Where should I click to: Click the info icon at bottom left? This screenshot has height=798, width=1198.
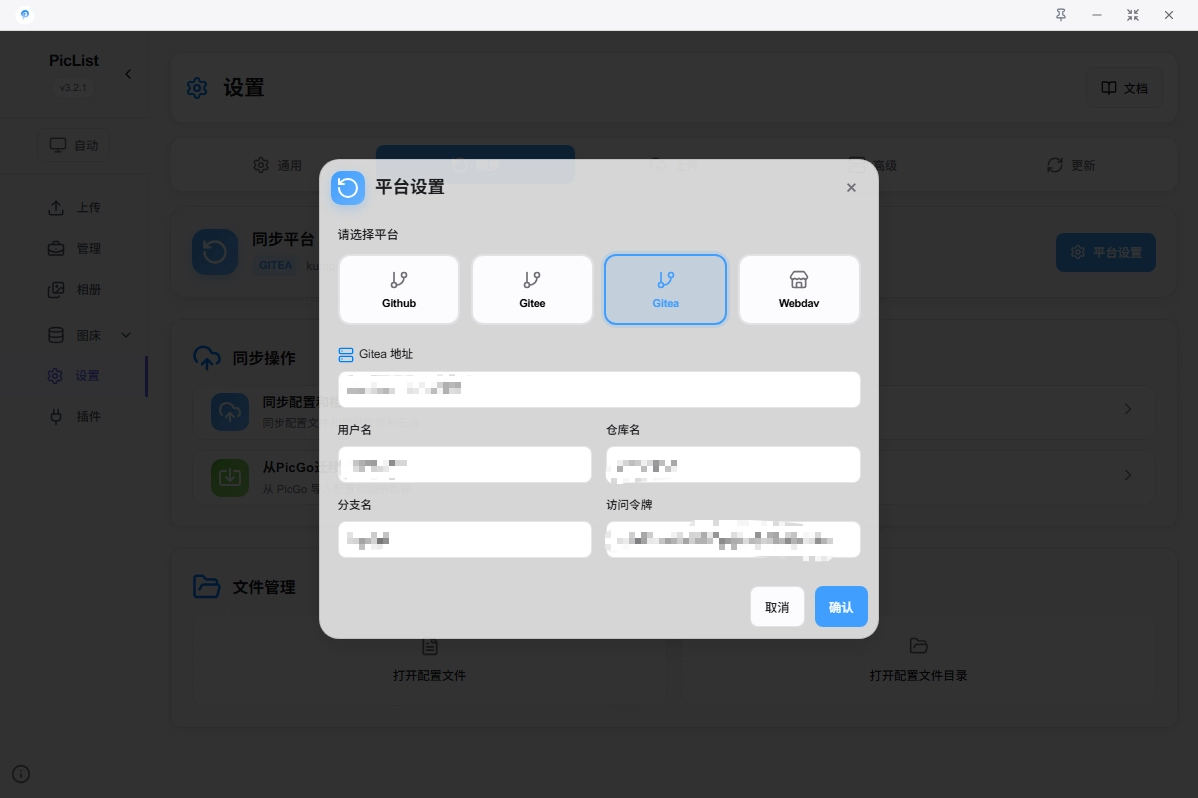click(21, 773)
